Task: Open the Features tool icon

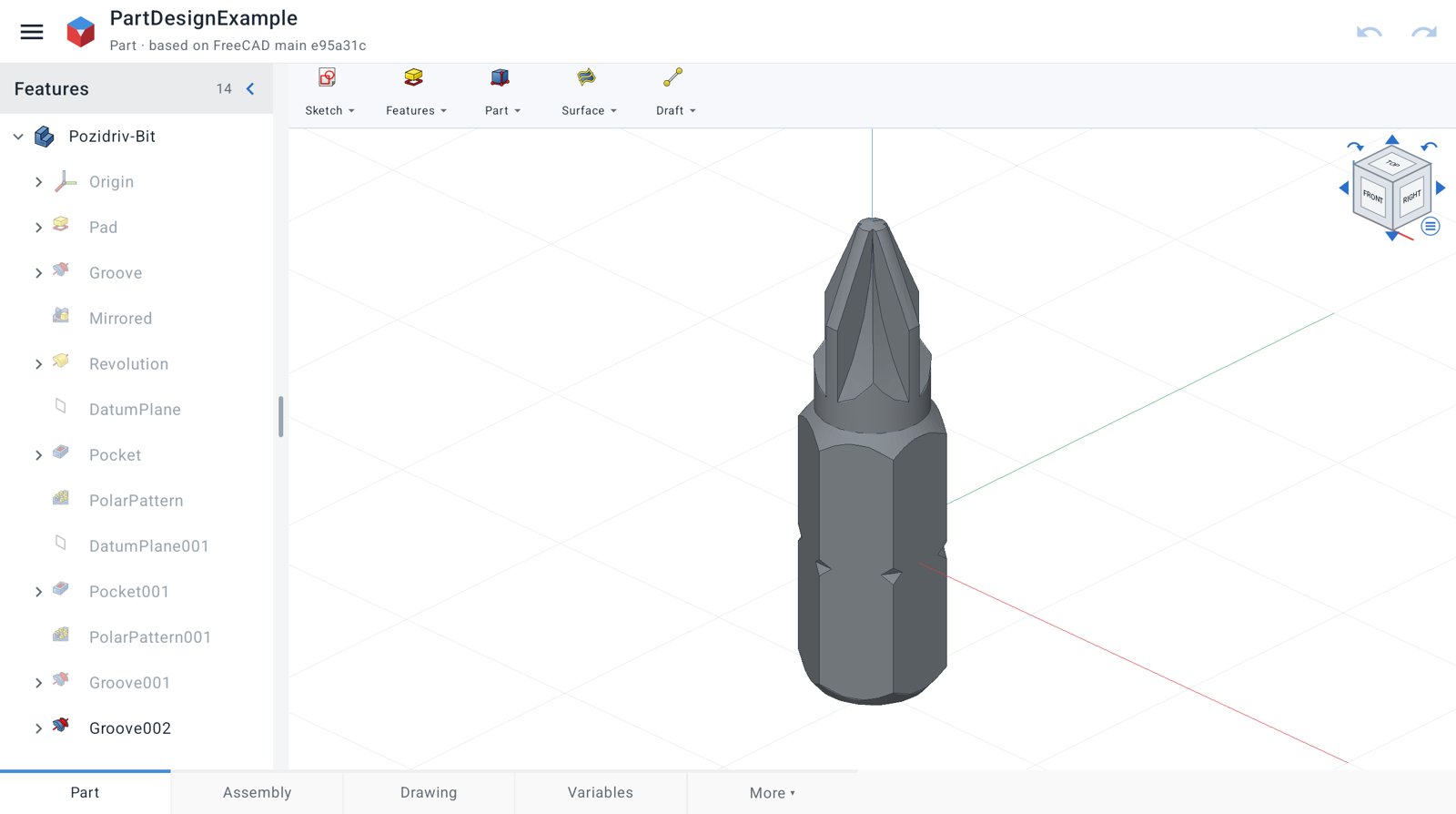Action: (414, 77)
